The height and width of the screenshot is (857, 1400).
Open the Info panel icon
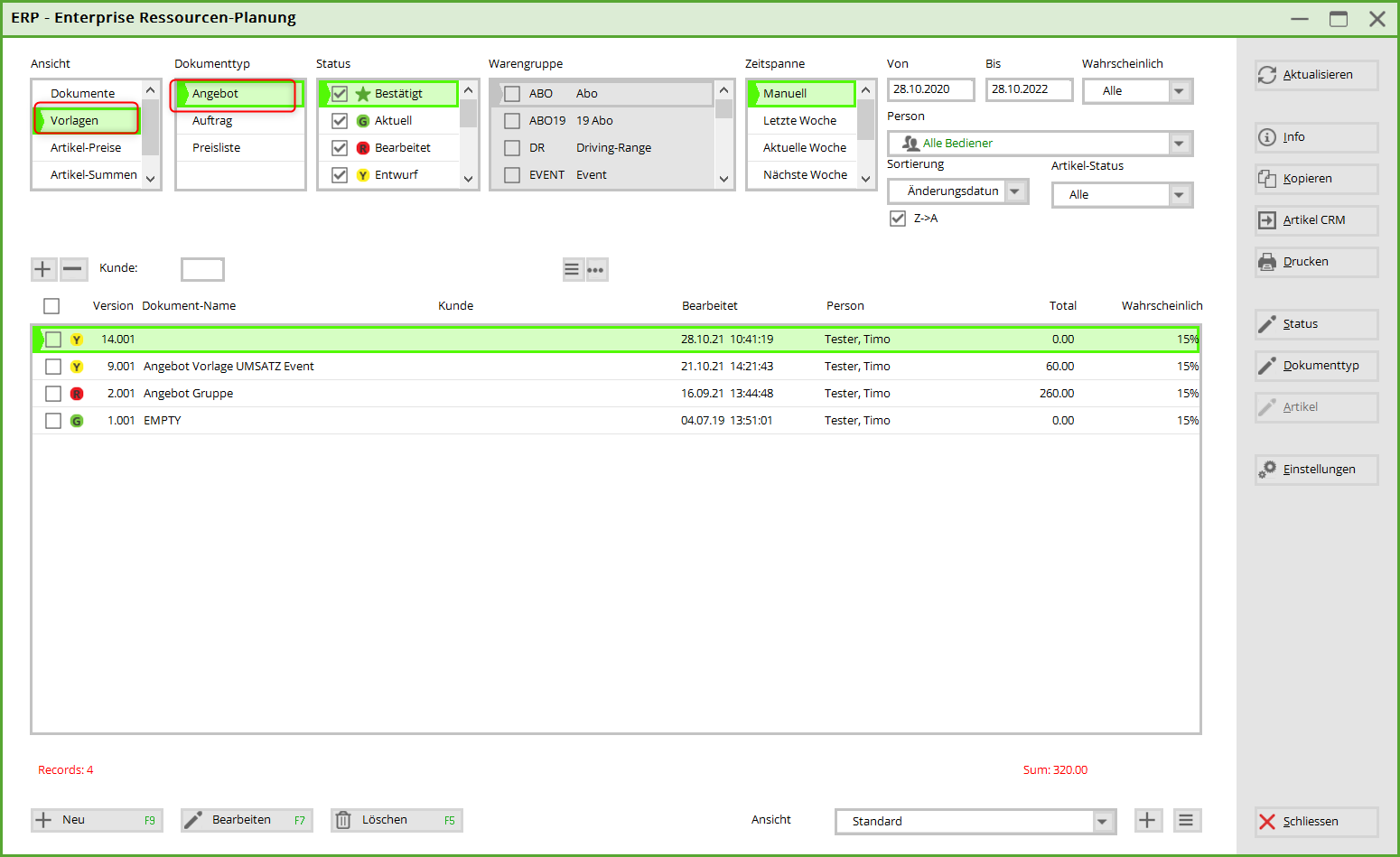[1267, 137]
